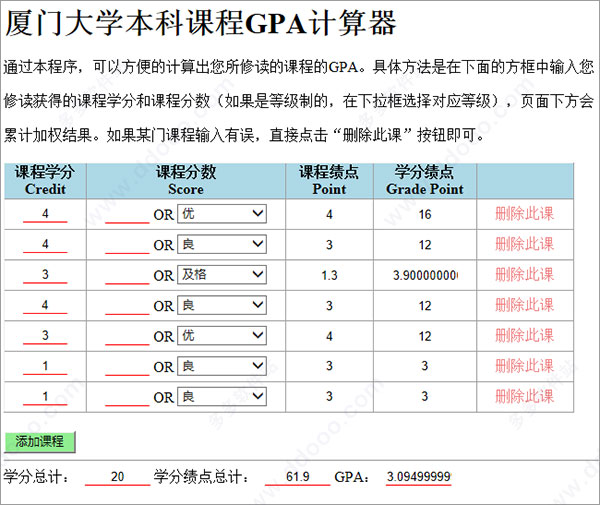Open grade dropdown in fifth row showing 优

222,336
